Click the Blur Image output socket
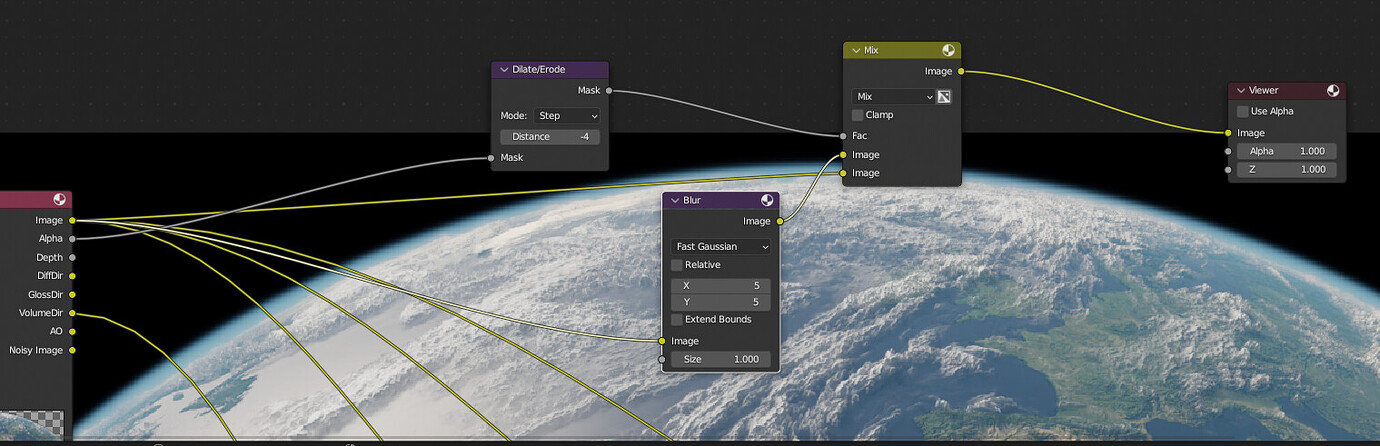Viewport: 1380px width, 446px height. [780, 221]
